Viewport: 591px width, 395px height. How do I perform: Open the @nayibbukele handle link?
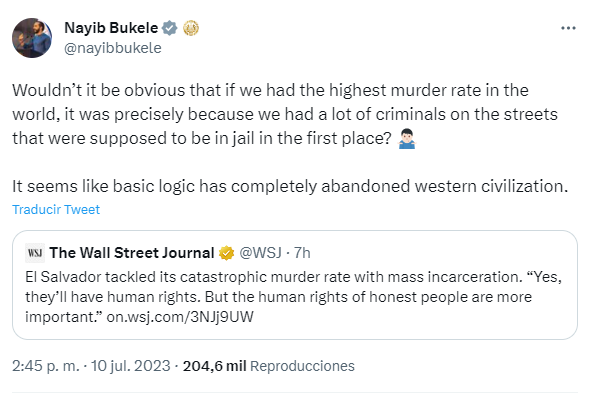113,48
